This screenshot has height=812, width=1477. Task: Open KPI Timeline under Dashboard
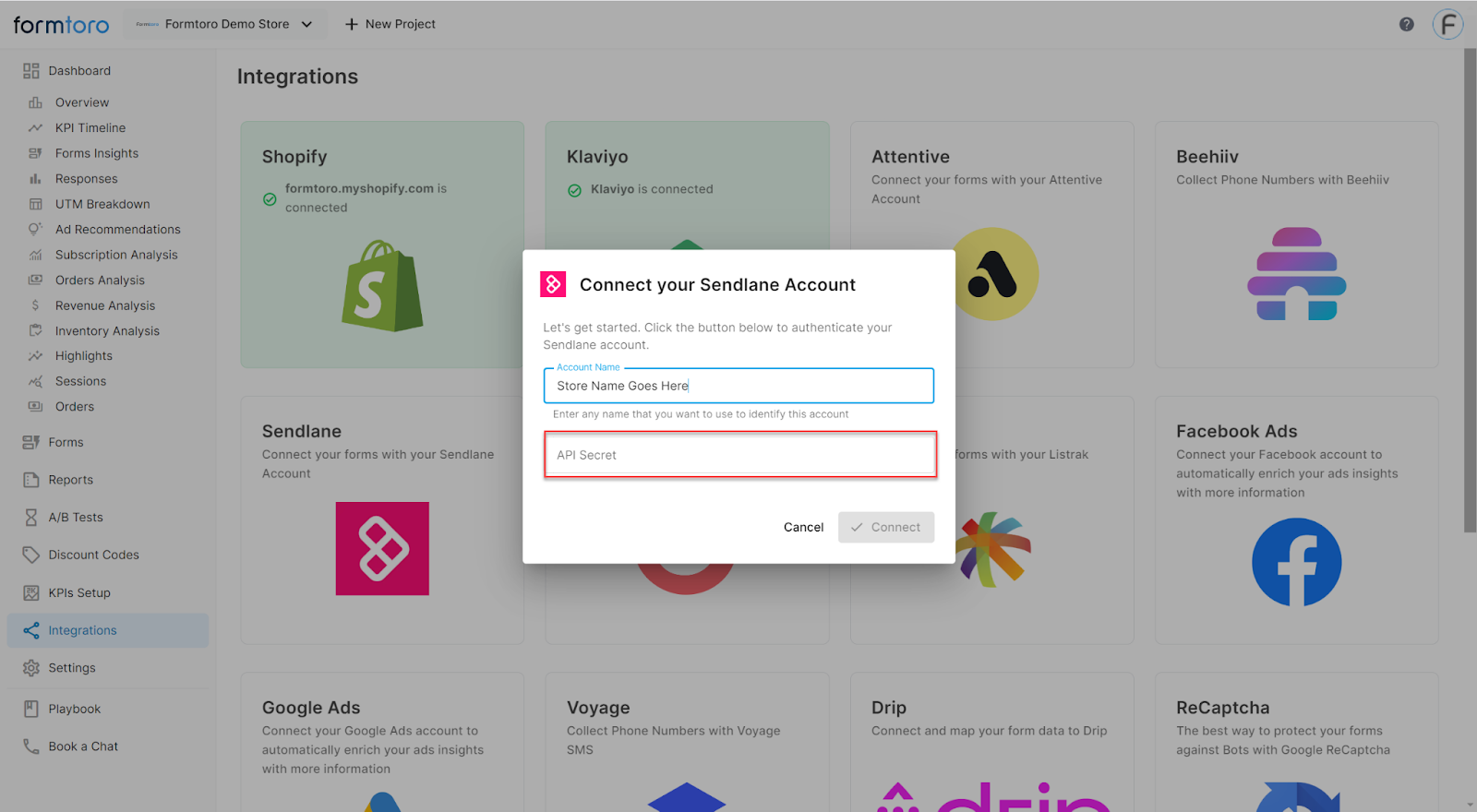pos(90,128)
